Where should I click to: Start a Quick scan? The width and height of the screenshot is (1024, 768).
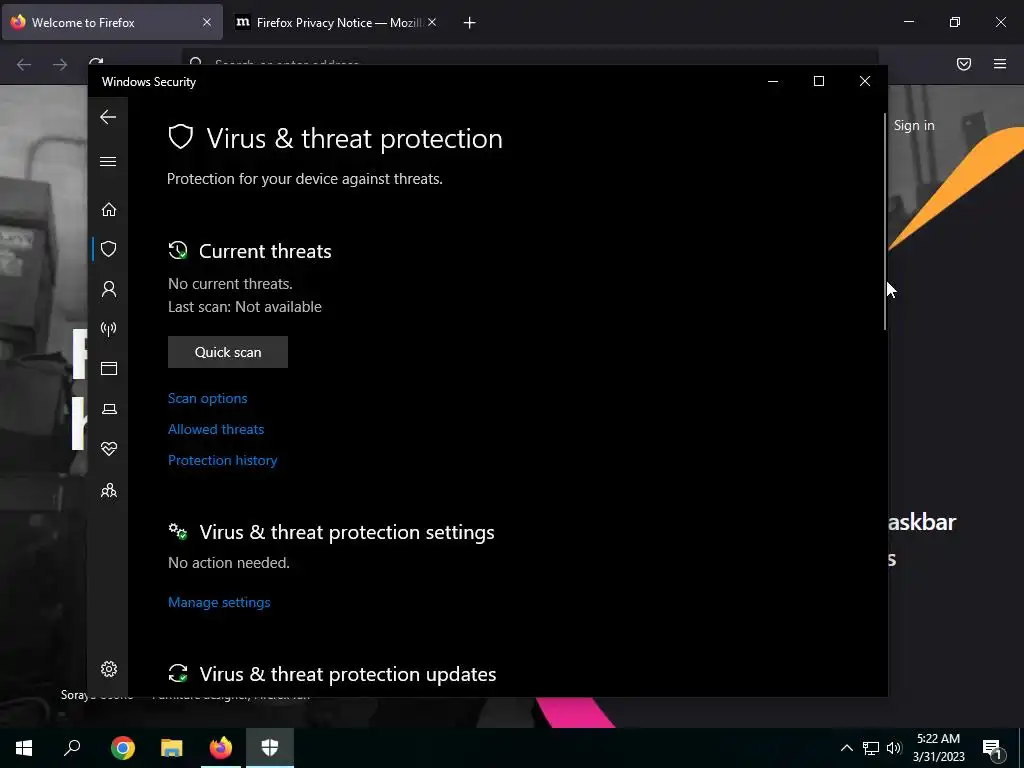[228, 352]
